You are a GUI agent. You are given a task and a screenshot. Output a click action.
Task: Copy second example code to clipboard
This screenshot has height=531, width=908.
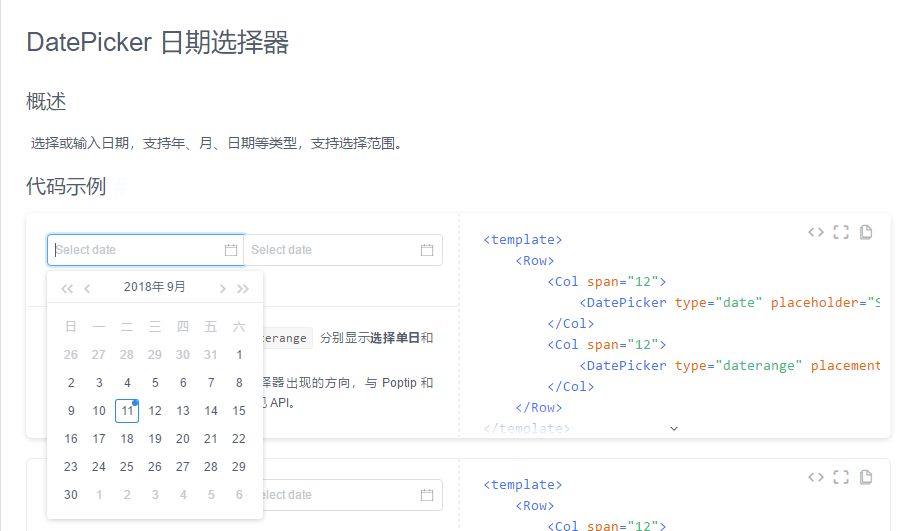click(866, 477)
